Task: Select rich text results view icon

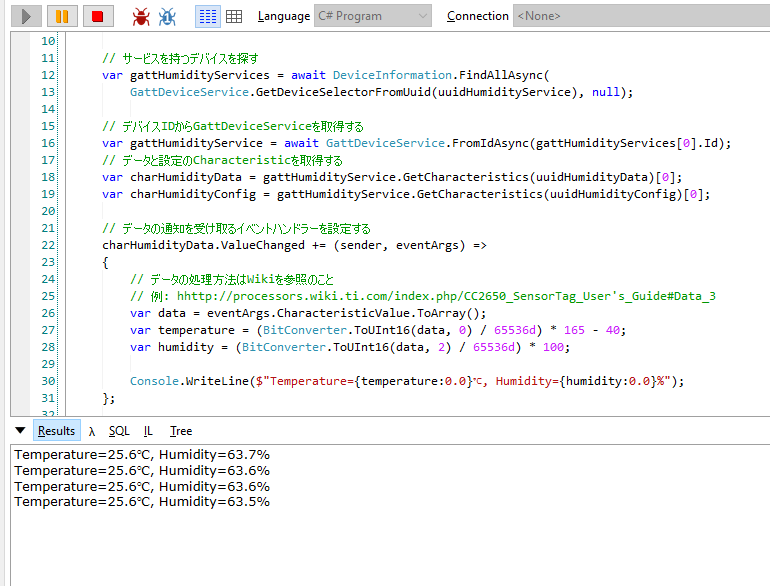Action: tap(208, 17)
